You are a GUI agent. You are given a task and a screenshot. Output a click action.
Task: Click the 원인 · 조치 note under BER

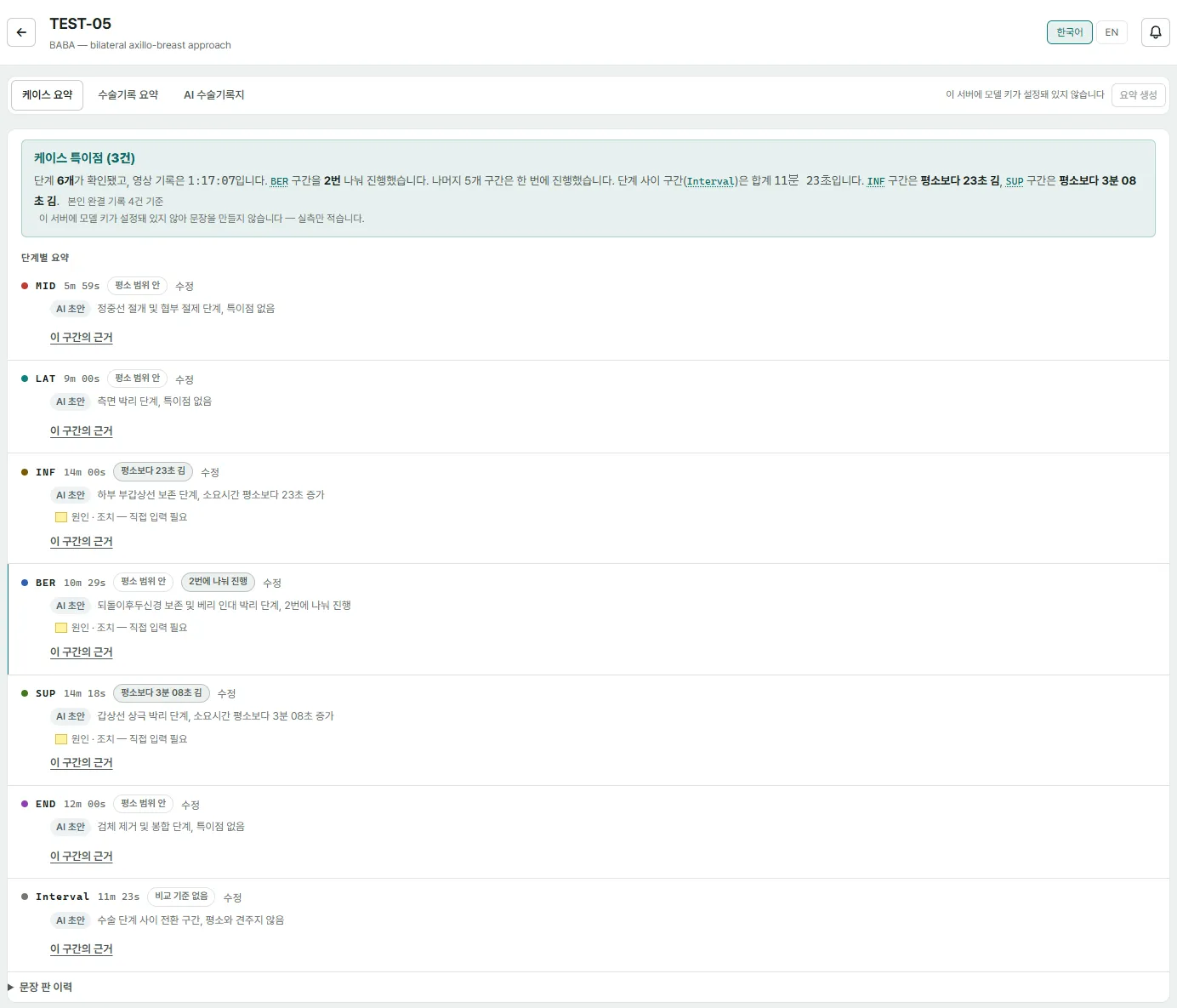coord(129,628)
